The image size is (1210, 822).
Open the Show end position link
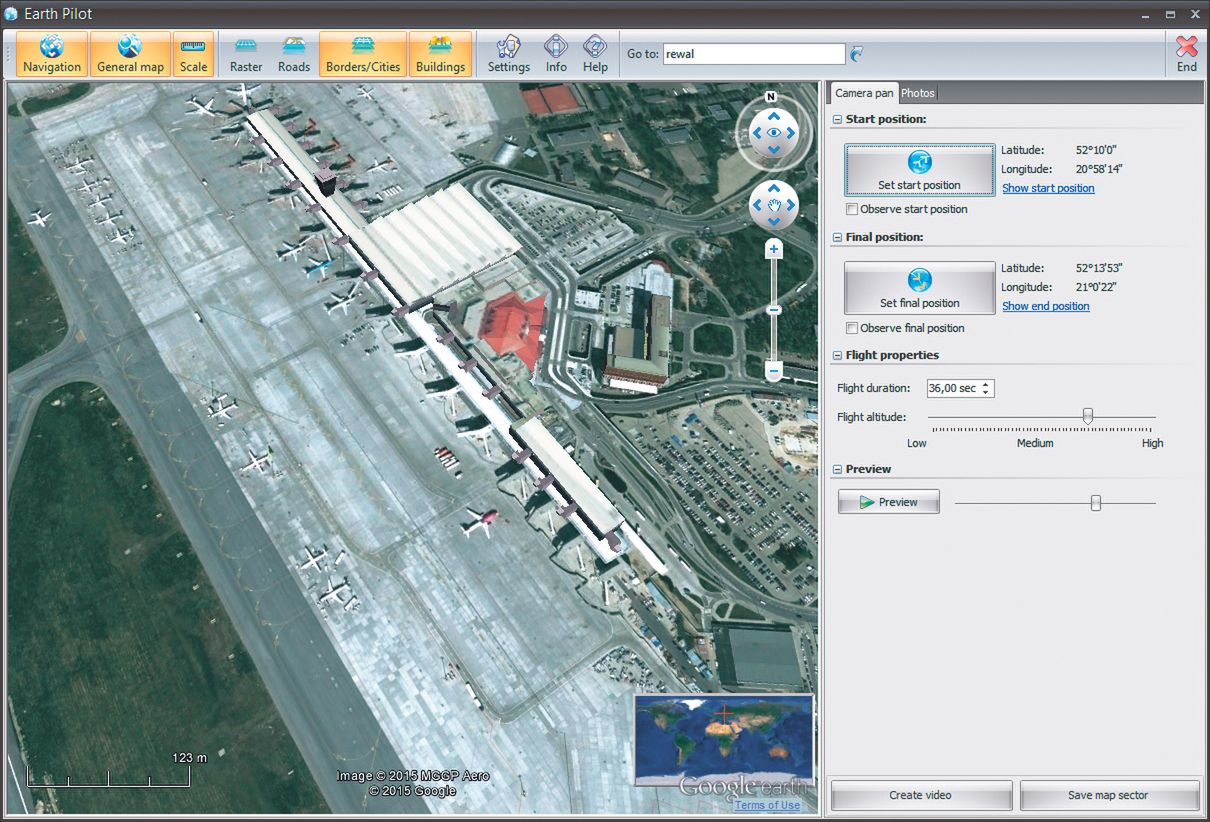[1045, 306]
